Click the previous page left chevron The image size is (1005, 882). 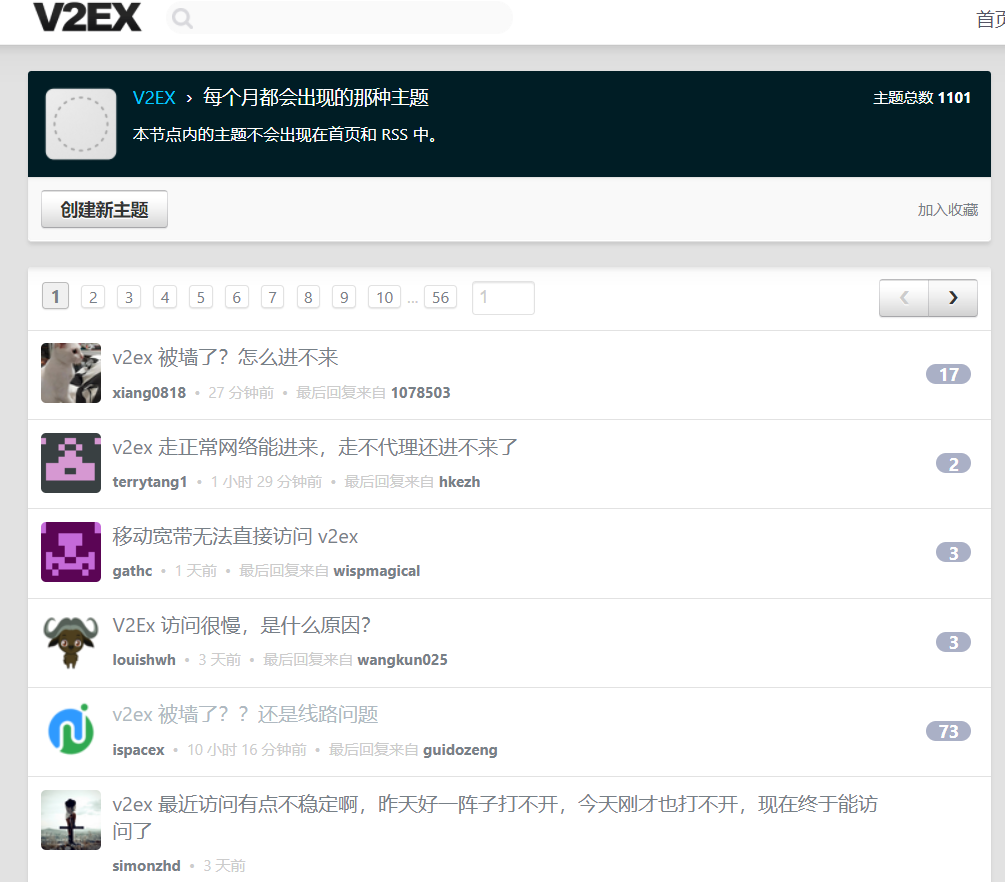(904, 298)
